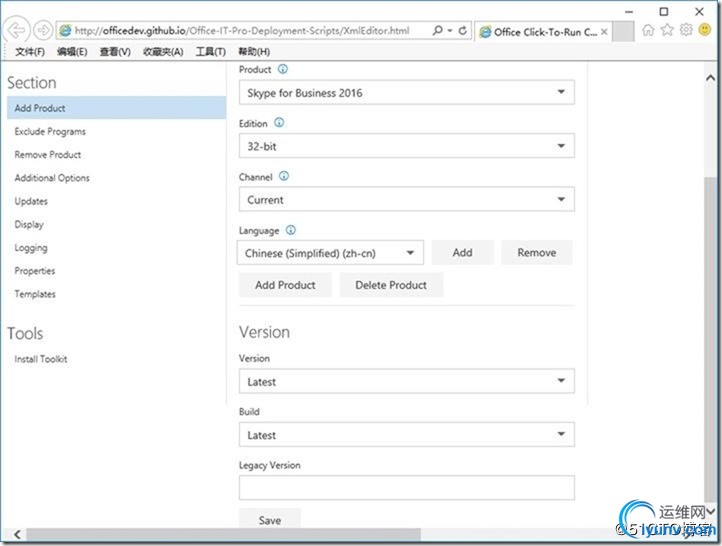Select Updates in sidebar

31,201
